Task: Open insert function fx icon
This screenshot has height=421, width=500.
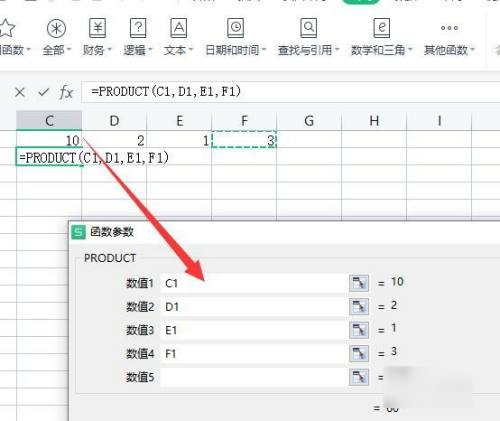Action: pos(66,92)
